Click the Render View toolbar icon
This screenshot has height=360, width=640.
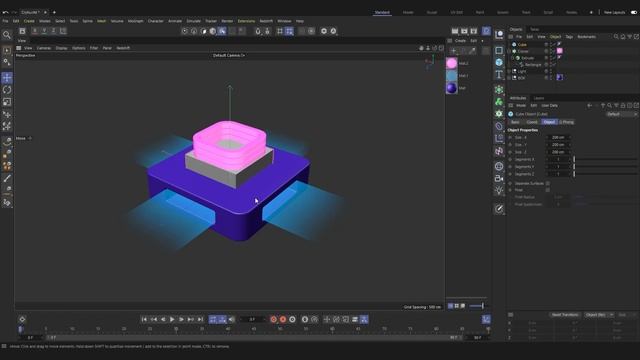[x=455, y=31]
